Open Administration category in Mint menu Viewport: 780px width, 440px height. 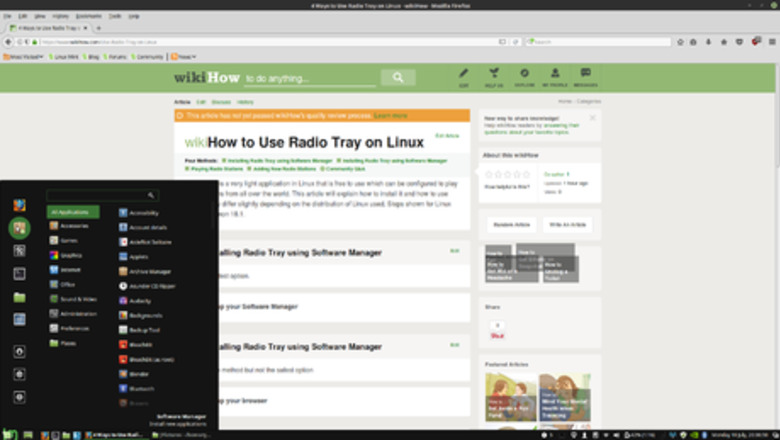tap(73, 314)
